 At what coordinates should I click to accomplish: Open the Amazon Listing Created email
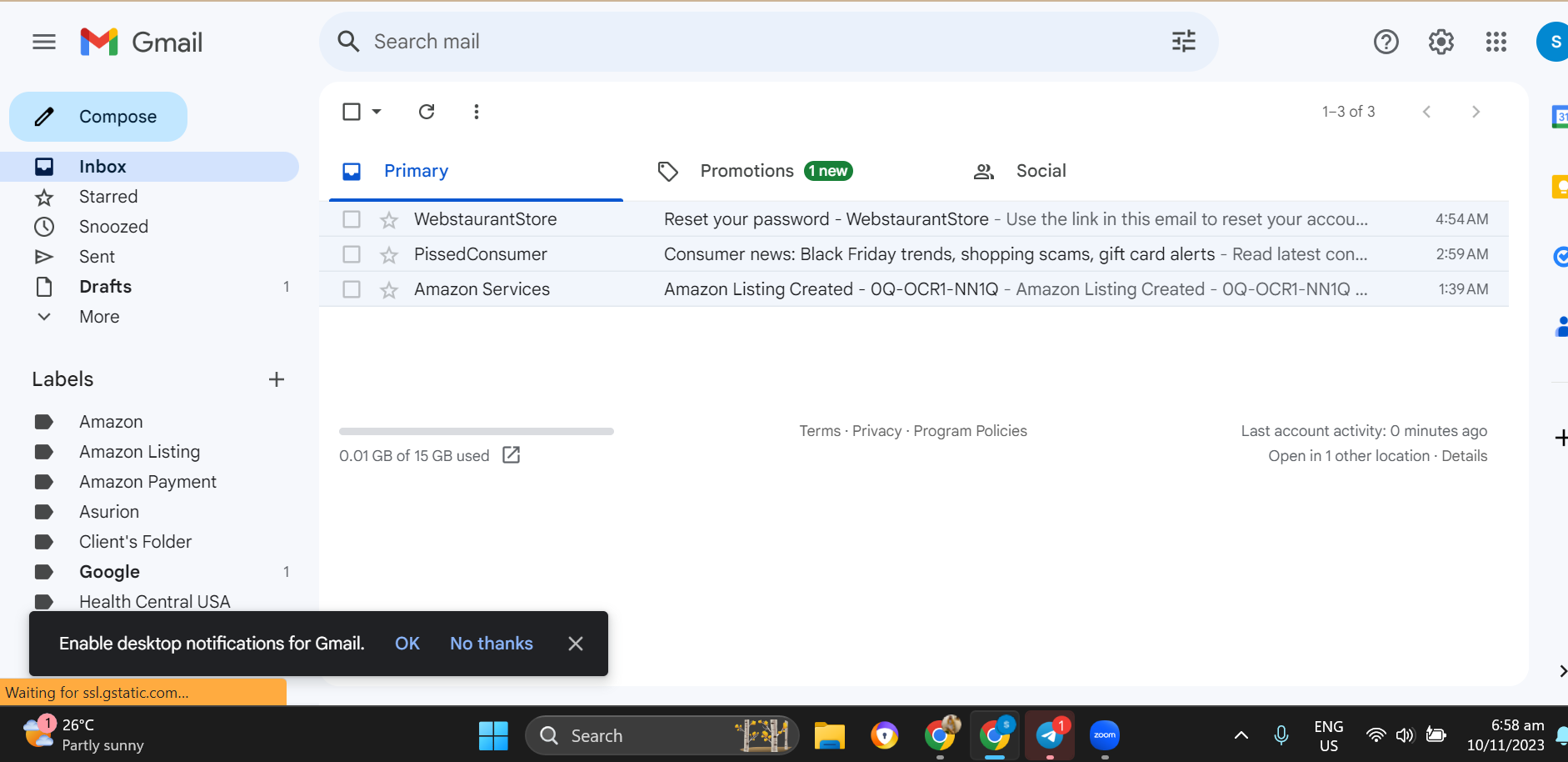pos(914,289)
